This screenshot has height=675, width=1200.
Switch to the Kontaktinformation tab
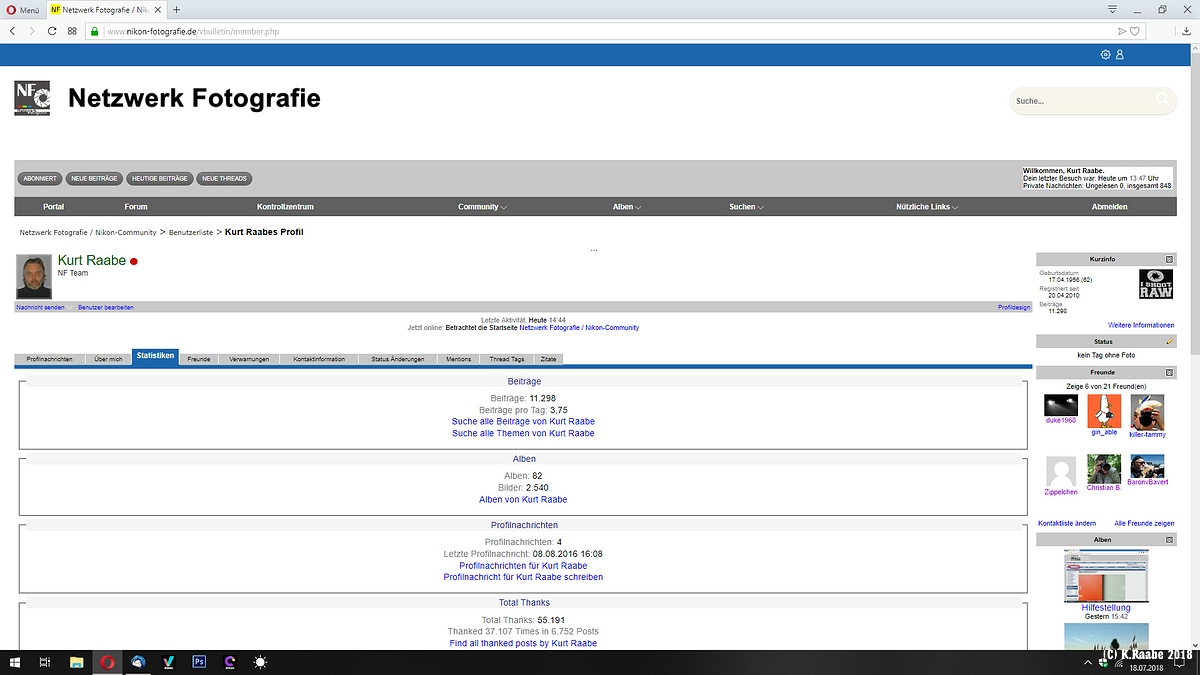(319, 359)
